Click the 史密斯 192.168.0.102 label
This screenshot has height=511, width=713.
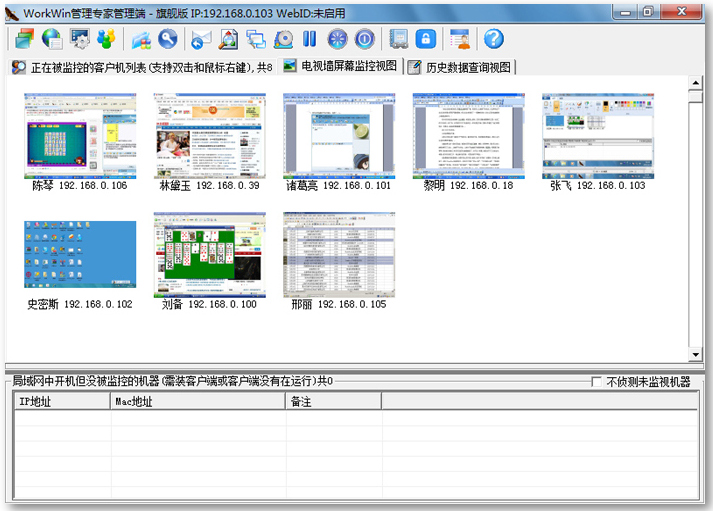pyautogui.click(x=80, y=304)
